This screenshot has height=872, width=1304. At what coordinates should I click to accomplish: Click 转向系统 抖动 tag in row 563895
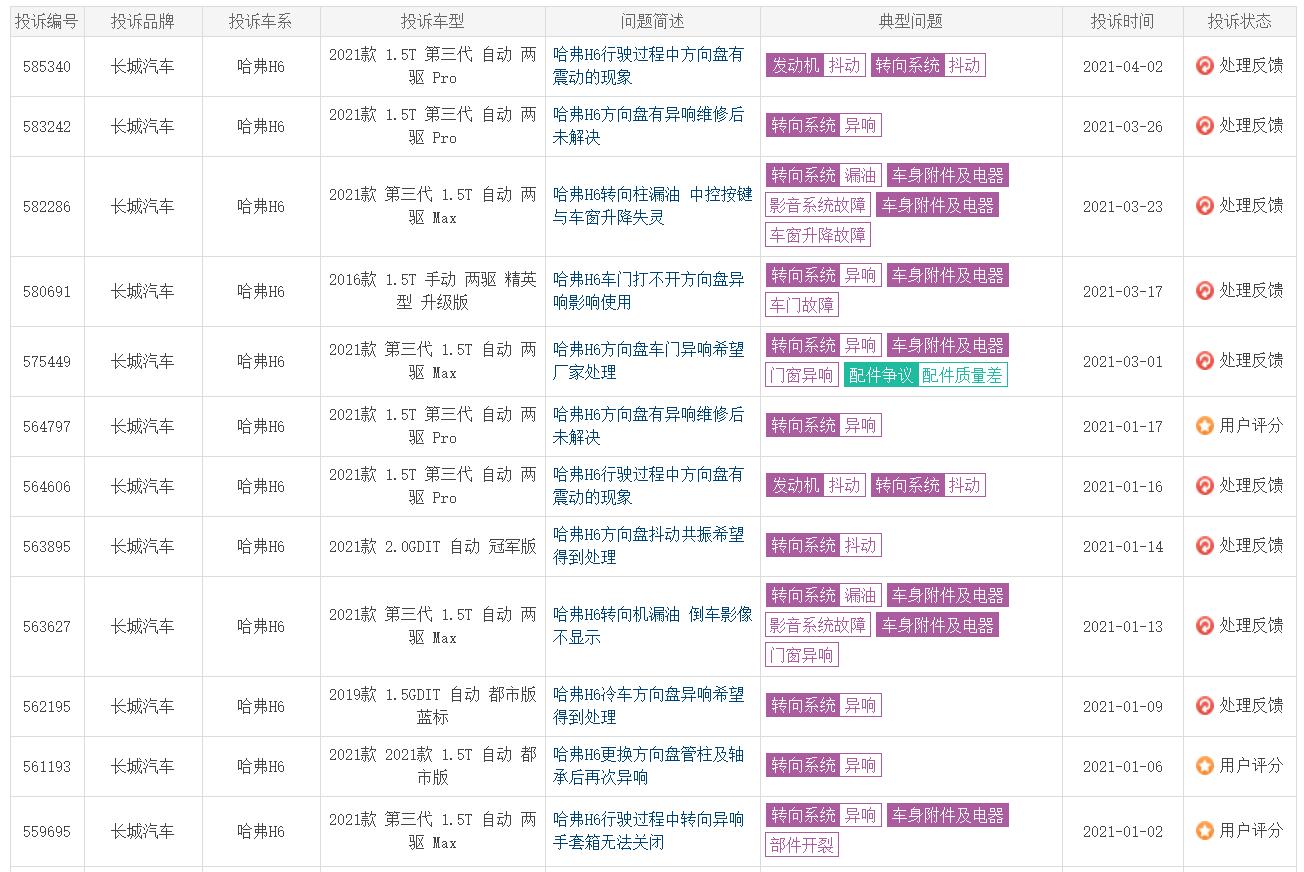click(824, 546)
